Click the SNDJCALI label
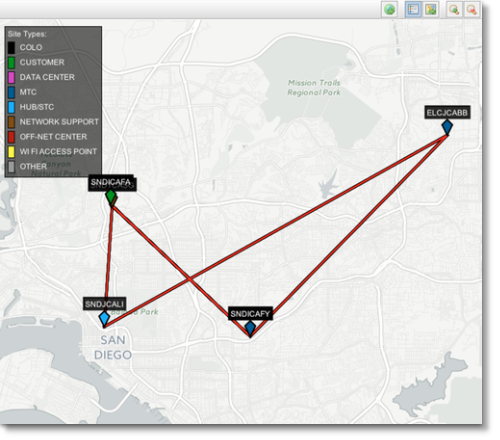 click(104, 304)
